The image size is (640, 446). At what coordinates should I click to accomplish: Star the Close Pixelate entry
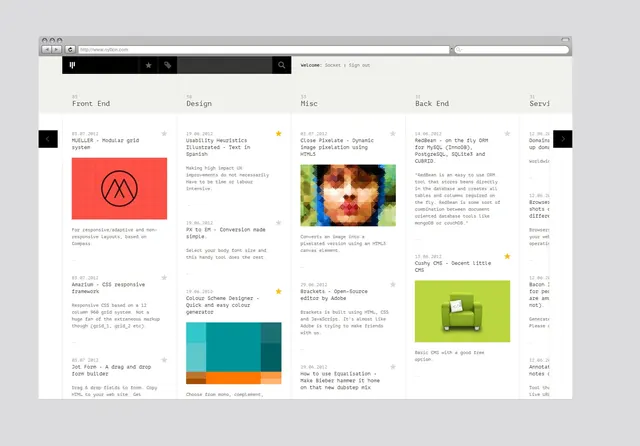(x=393, y=133)
